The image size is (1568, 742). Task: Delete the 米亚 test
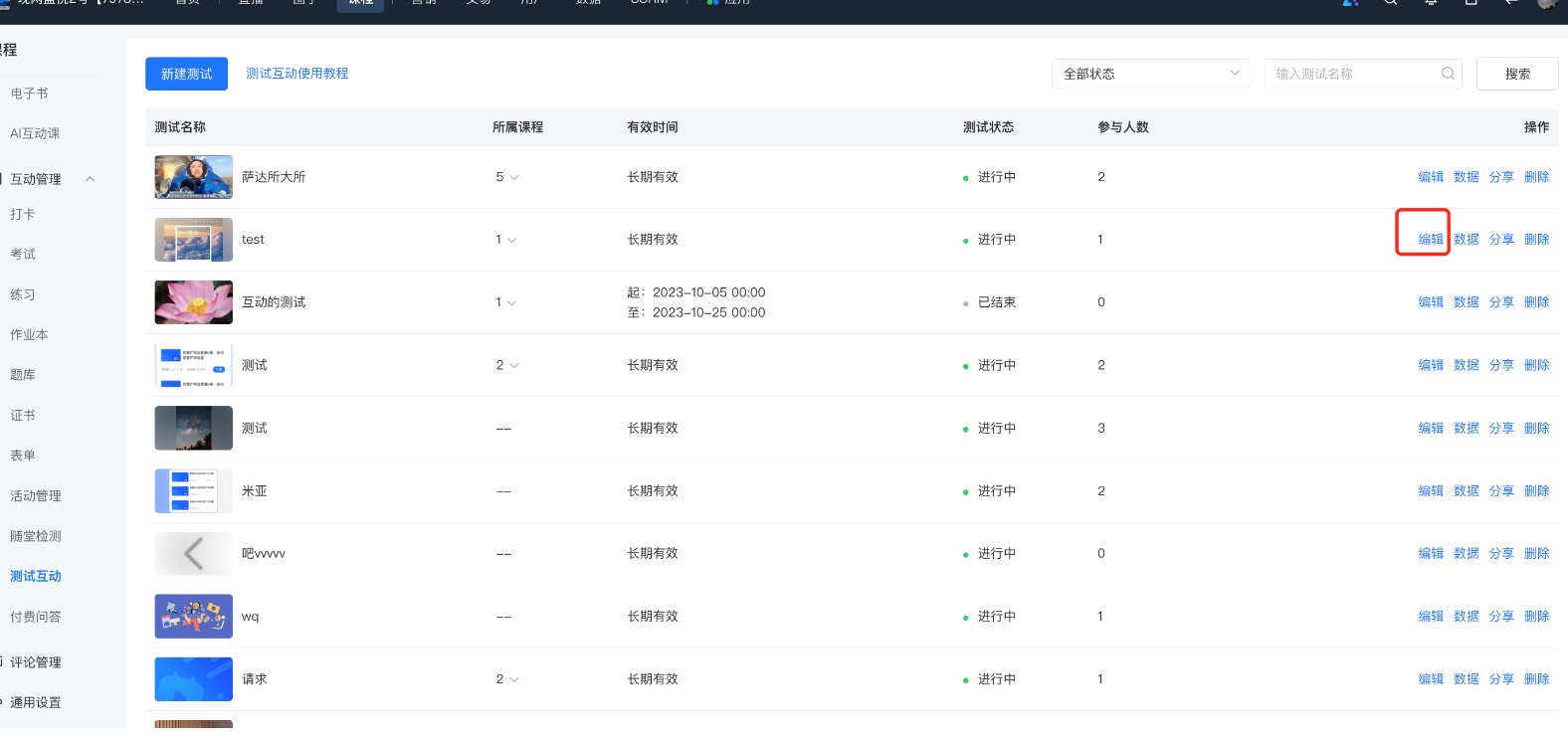(x=1537, y=491)
